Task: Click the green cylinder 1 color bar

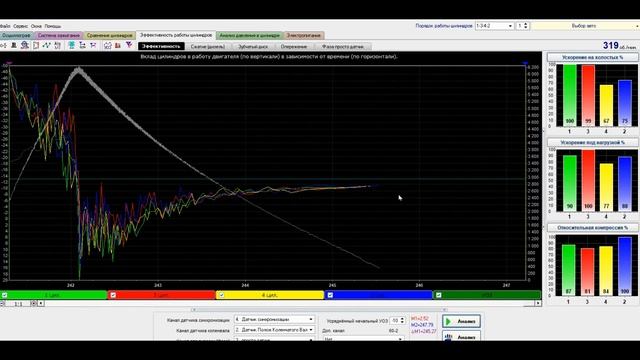Action: coord(53,295)
